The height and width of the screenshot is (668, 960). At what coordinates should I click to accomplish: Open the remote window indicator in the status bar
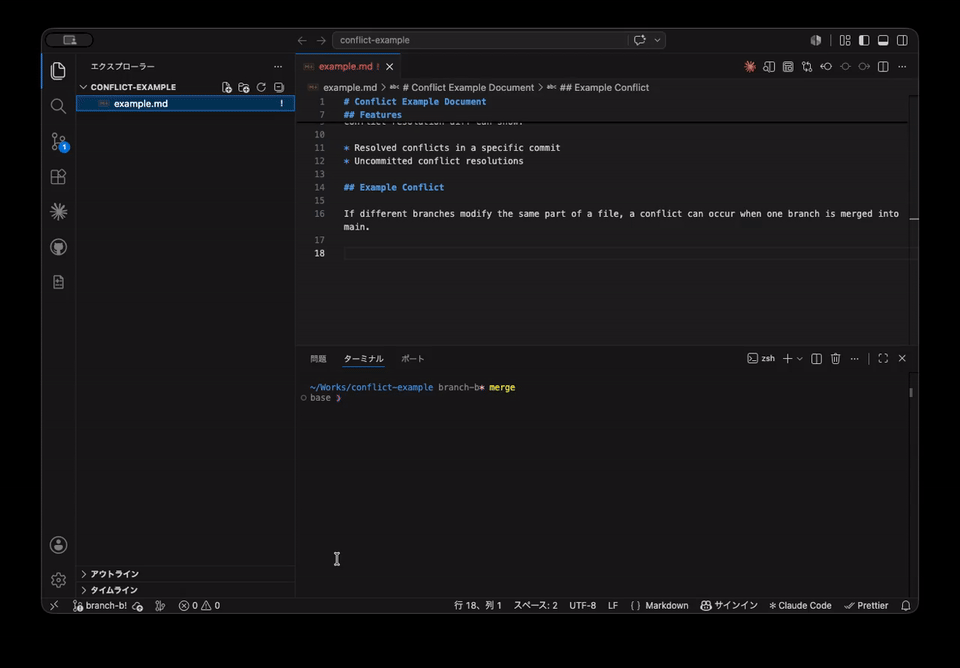pos(54,606)
